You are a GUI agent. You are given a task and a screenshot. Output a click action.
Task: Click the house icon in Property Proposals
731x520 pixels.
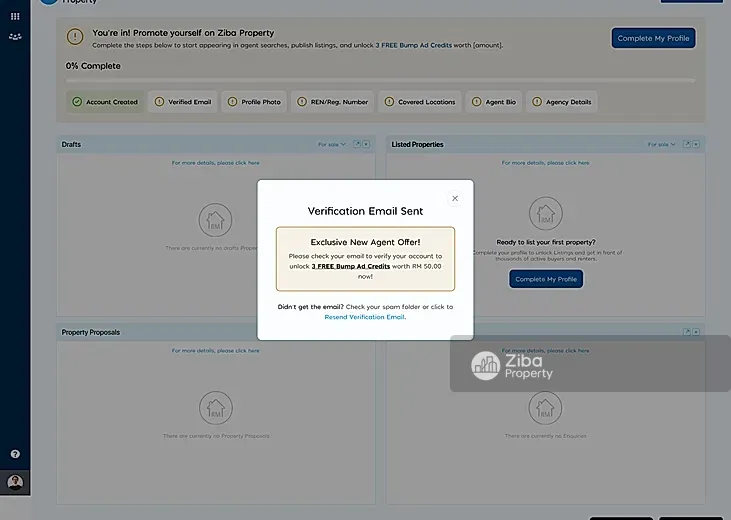pos(215,408)
